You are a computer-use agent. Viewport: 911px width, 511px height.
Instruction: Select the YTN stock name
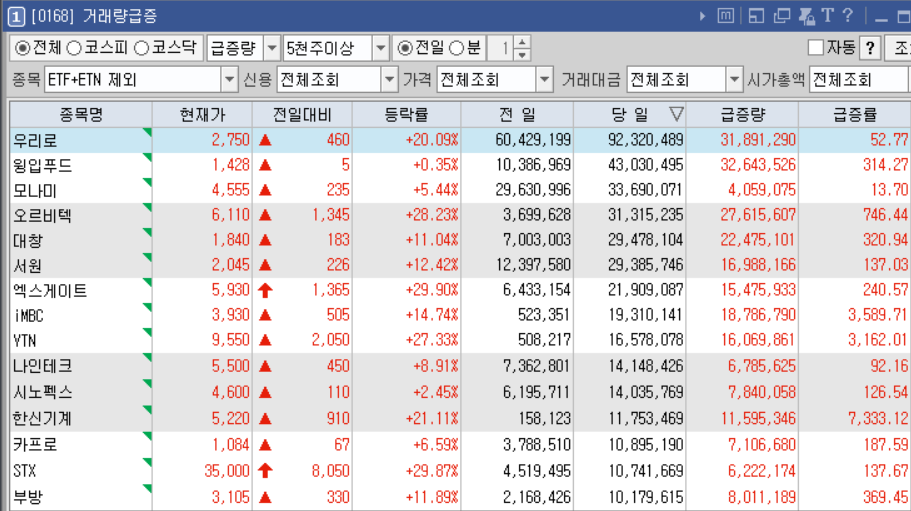[x=25, y=340]
